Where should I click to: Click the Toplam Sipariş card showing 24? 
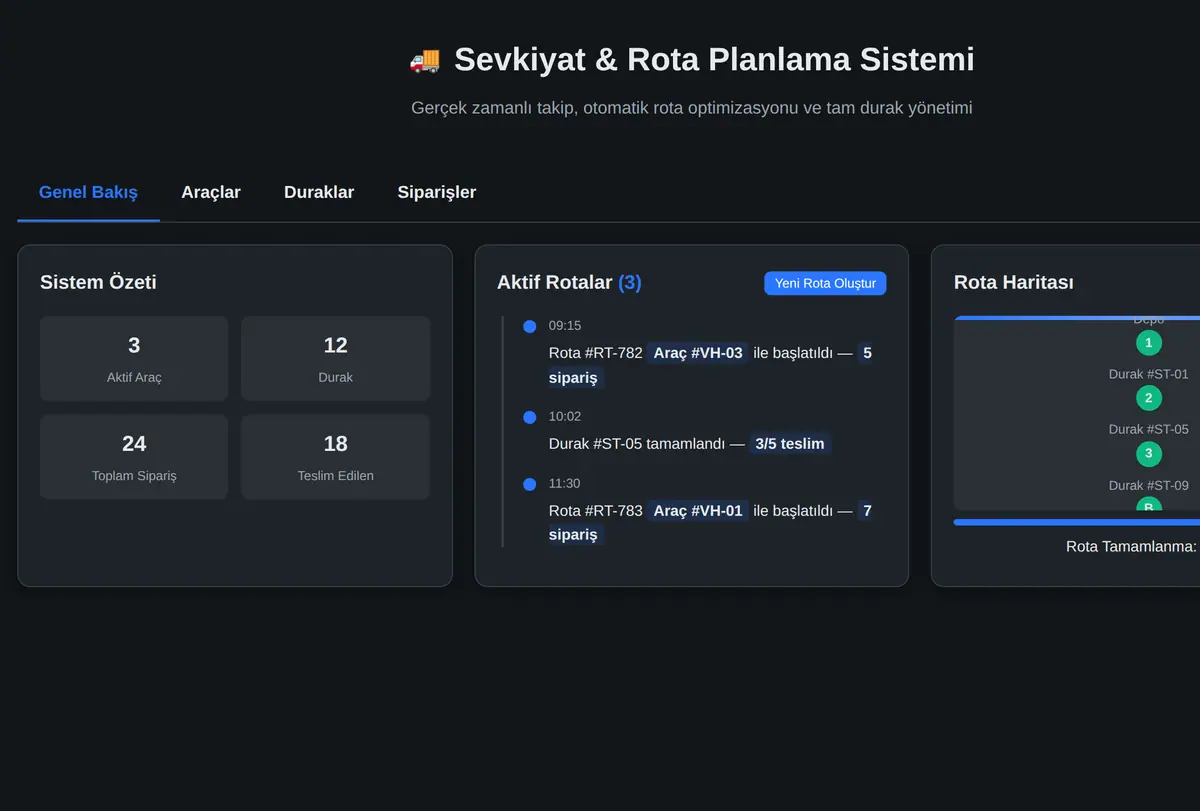pyautogui.click(x=134, y=456)
